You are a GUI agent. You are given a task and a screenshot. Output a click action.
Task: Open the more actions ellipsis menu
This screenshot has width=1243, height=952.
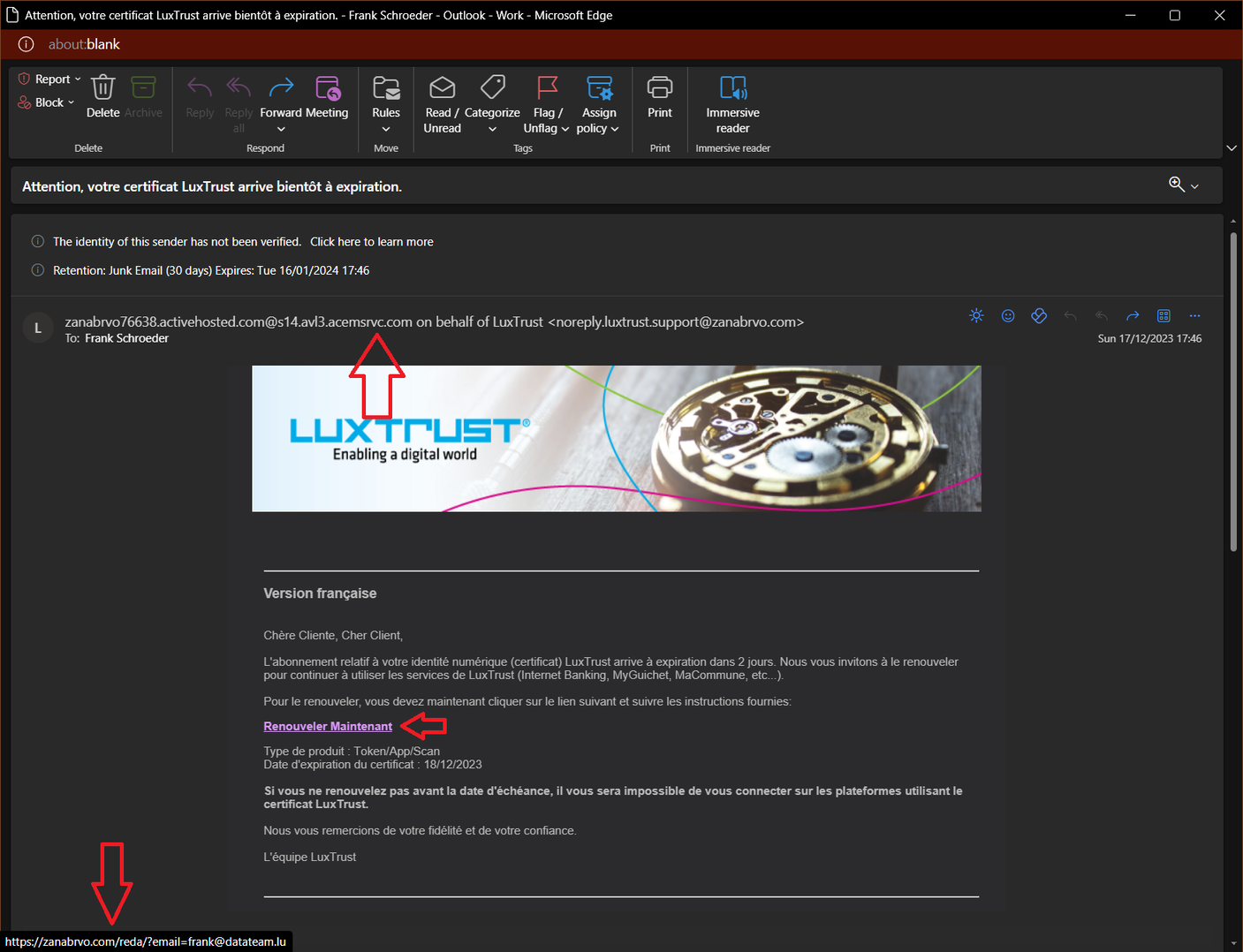point(1194,316)
